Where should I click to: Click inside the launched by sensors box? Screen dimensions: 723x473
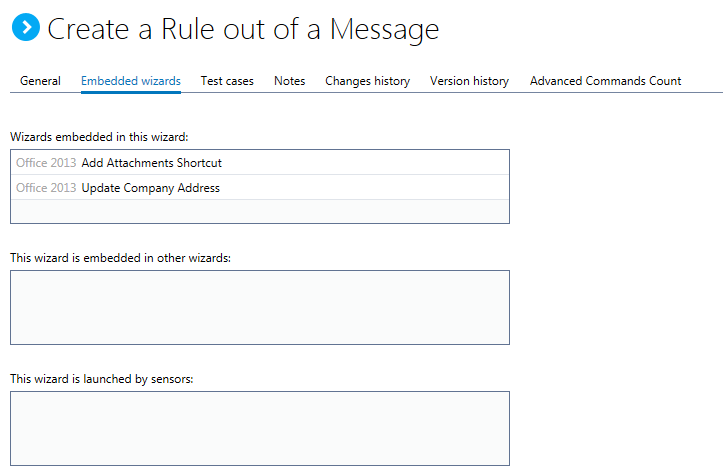(259, 428)
